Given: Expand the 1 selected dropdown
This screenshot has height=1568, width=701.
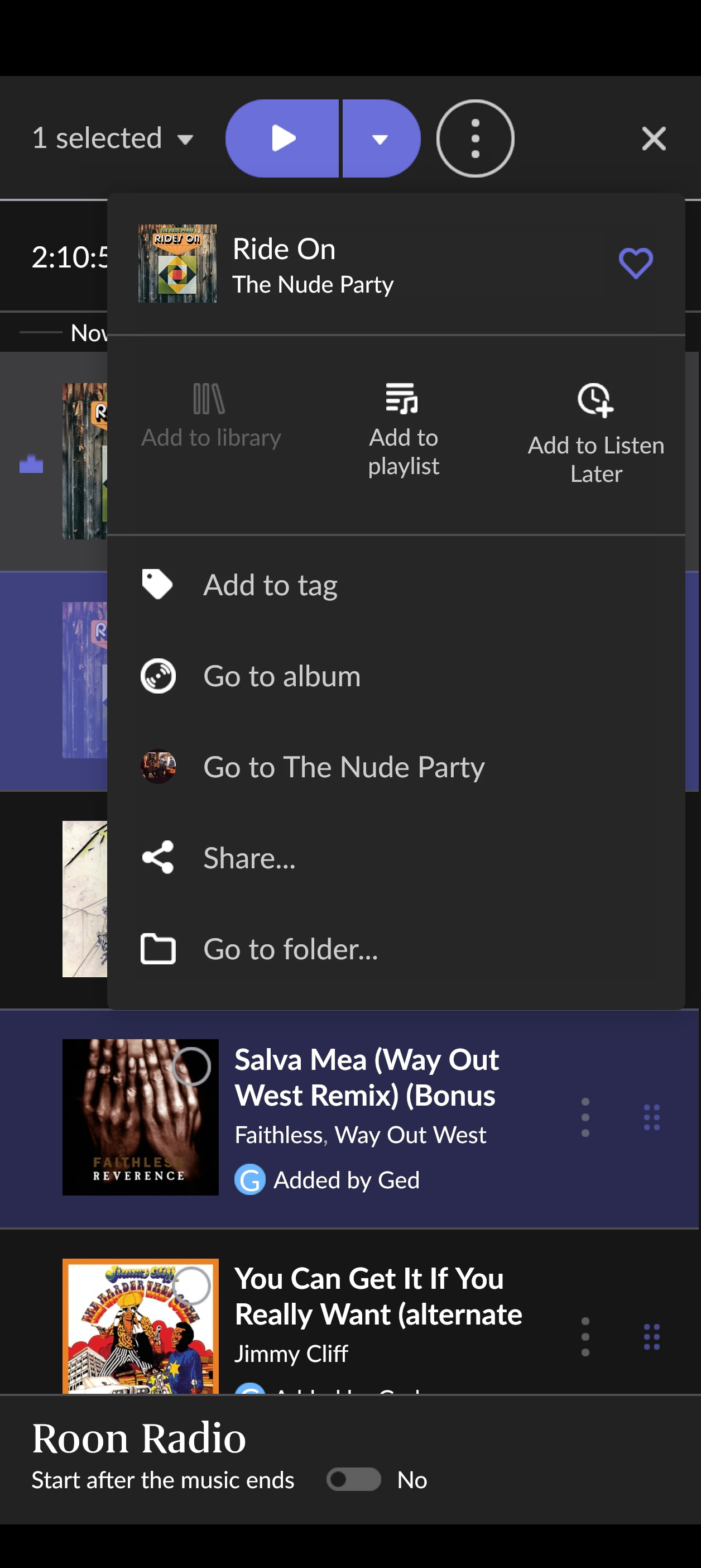Looking at the screenshot, I should coord(113,139).
